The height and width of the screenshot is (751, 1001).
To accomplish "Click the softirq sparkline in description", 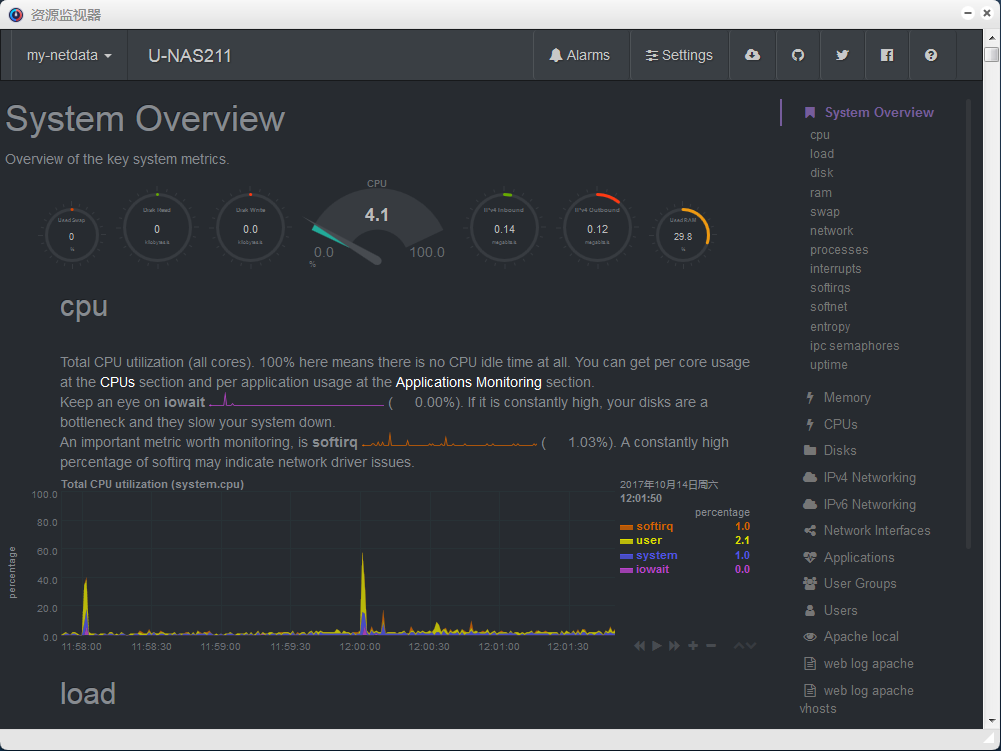I will pyautogui.click(x=449, y=441).
